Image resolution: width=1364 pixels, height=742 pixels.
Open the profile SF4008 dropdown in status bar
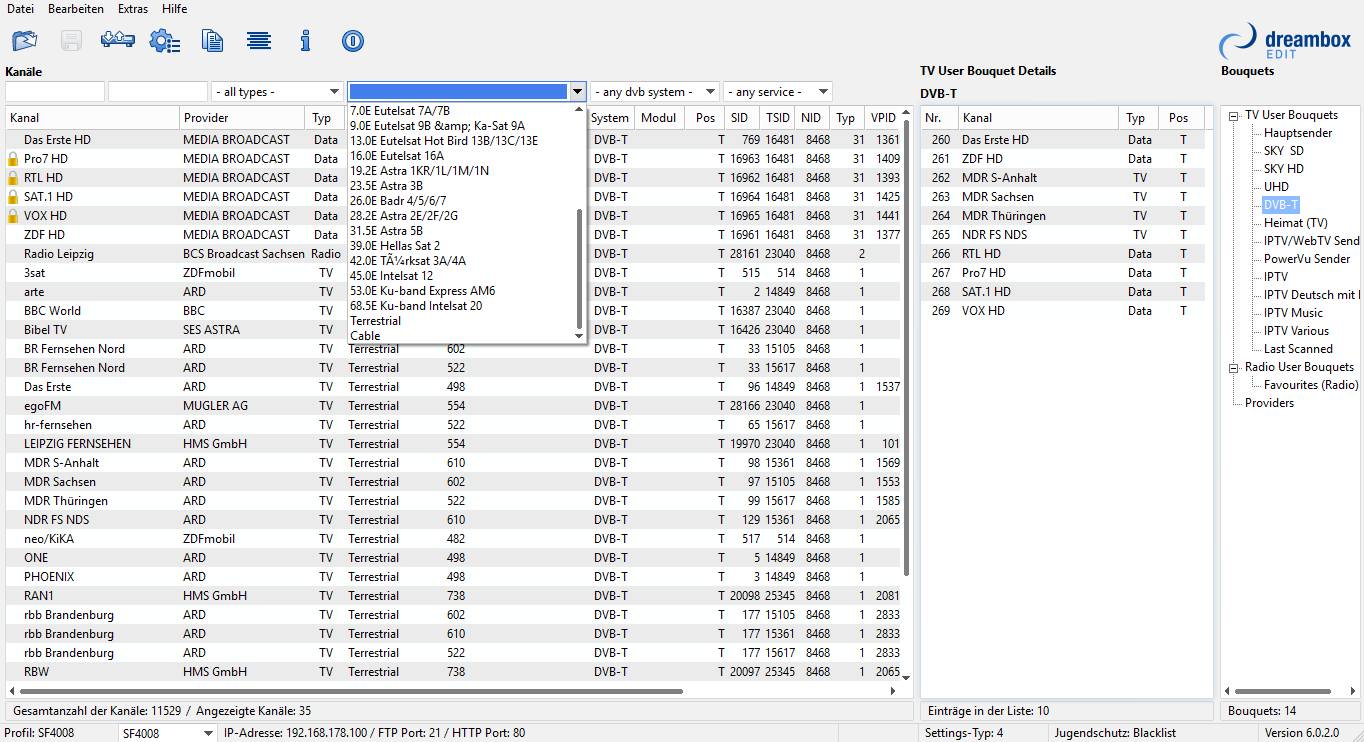pyautogui.click(x=165, y=733)
